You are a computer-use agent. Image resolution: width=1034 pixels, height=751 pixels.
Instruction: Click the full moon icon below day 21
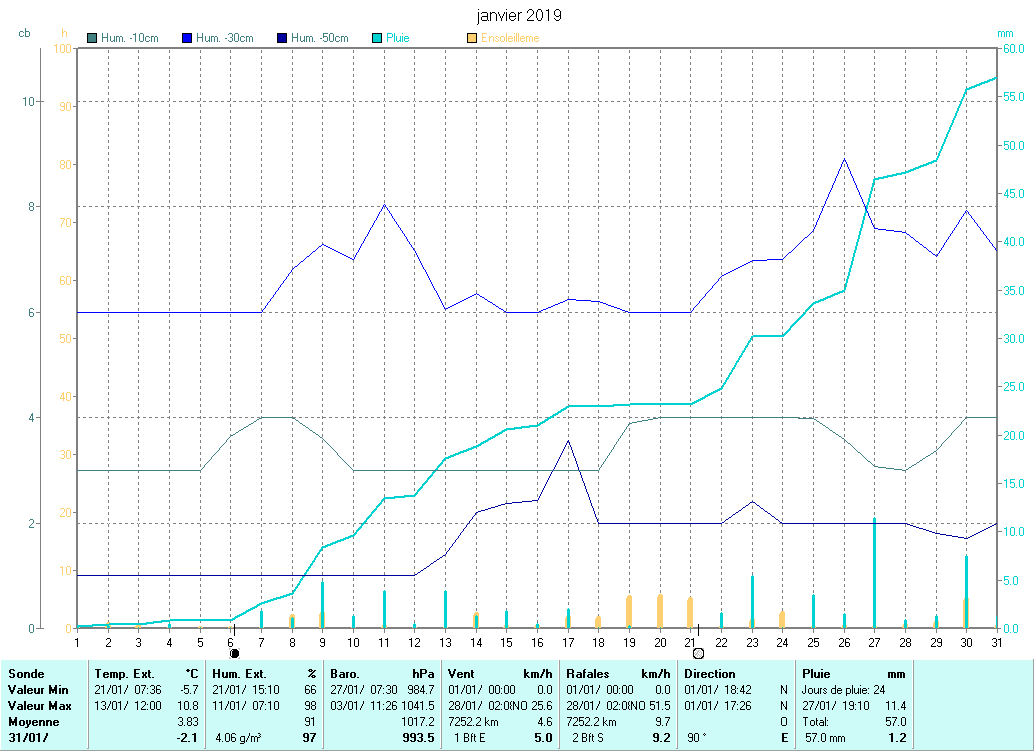[x=698, y=653]
